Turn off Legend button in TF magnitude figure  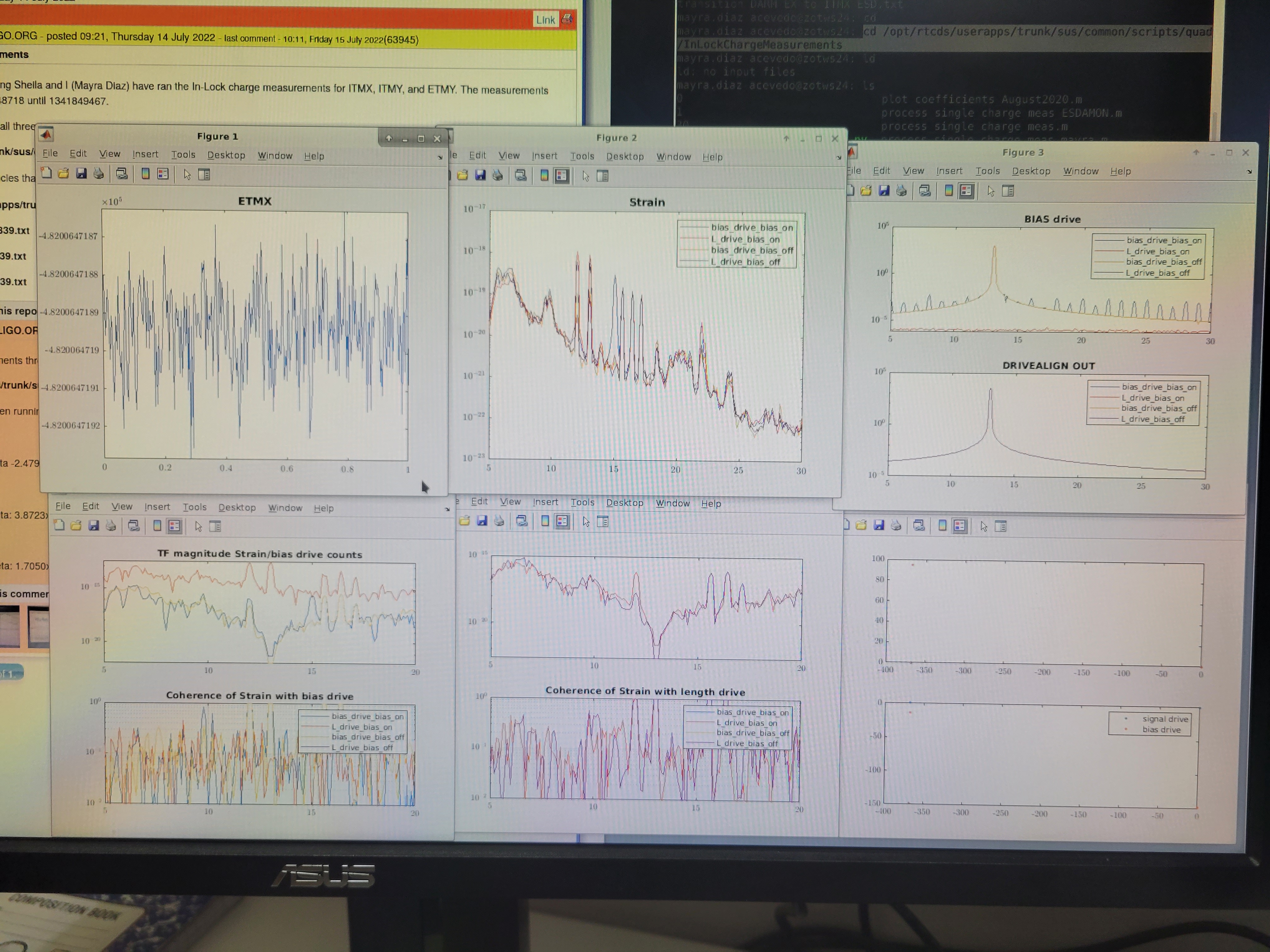click(x=174, y=526)
